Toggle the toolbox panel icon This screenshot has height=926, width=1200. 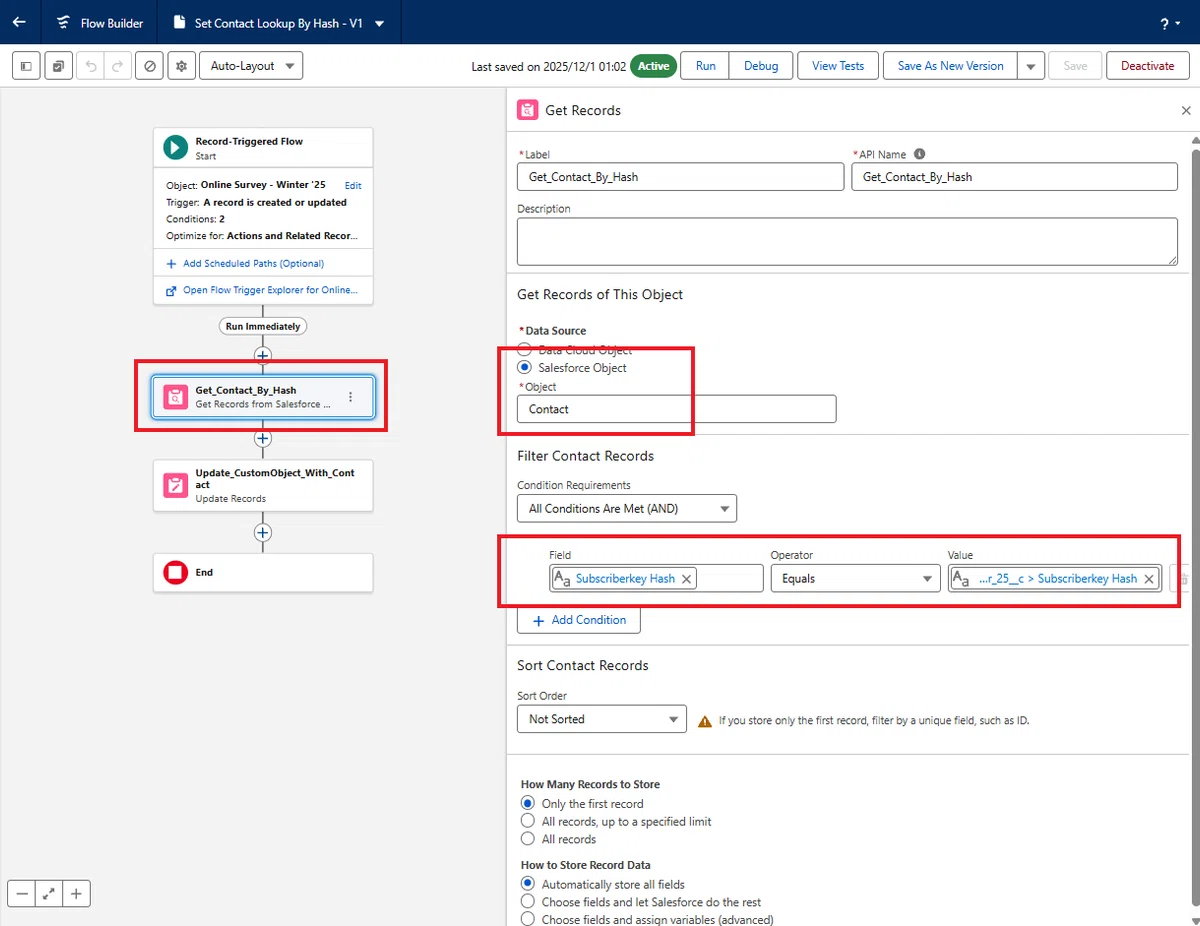point(26,66)
